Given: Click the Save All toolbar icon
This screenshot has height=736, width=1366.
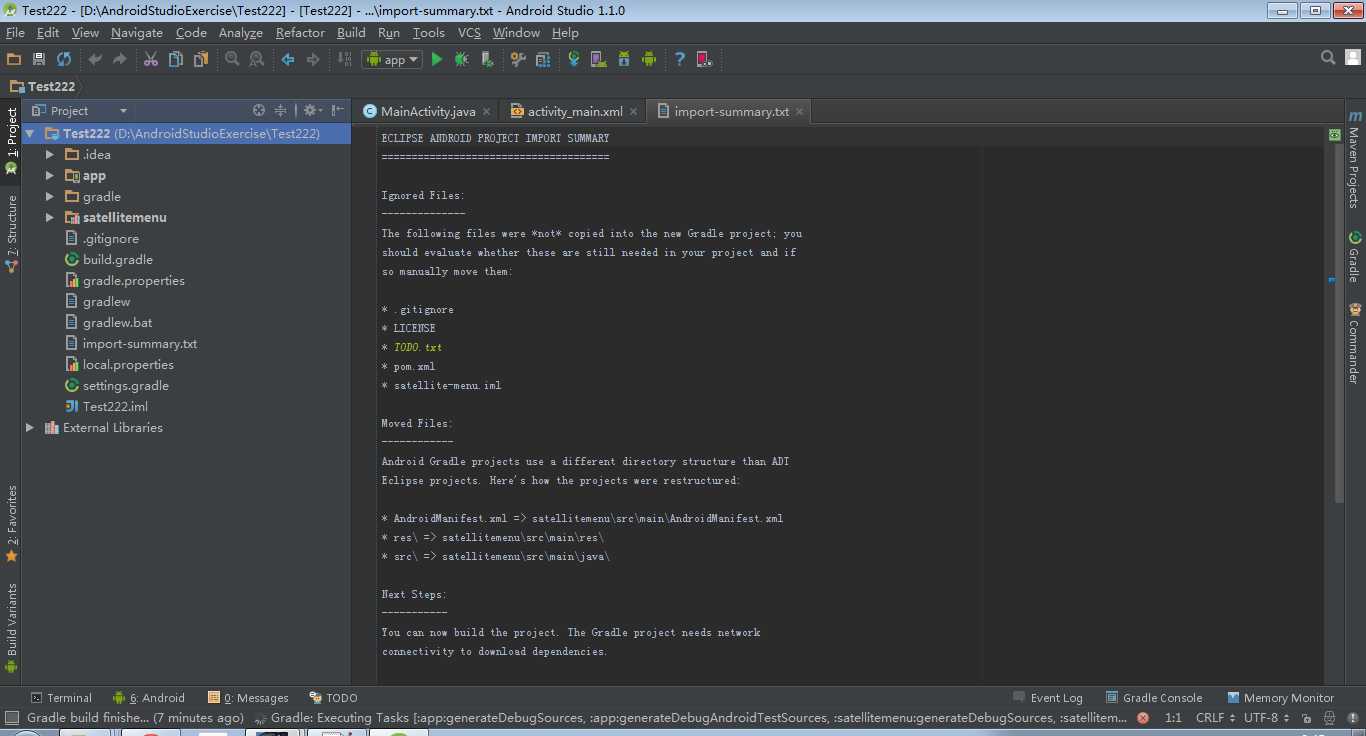Looking at the screenshot, I should [x=39, y=59].
